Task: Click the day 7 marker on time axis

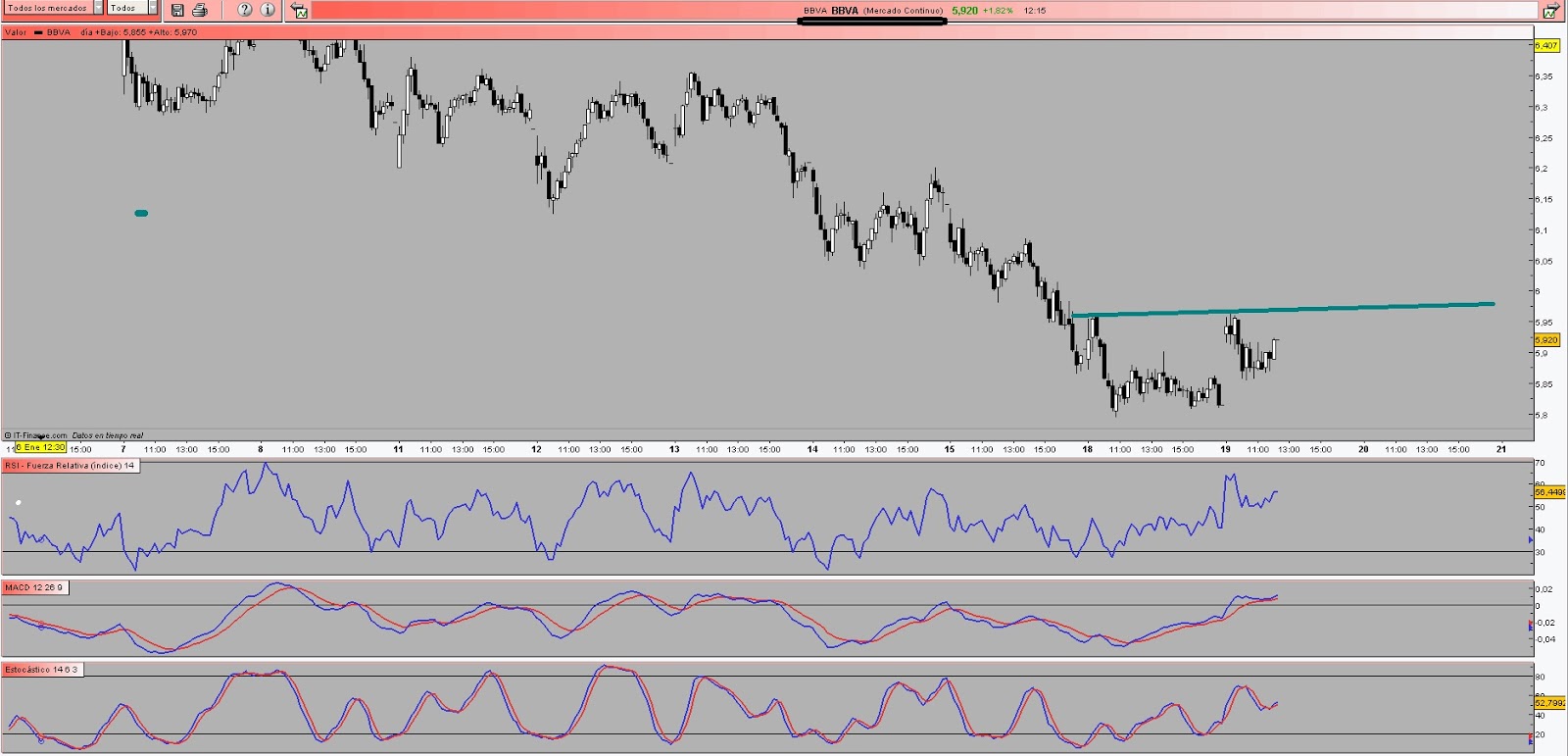Action: [122, 449]
